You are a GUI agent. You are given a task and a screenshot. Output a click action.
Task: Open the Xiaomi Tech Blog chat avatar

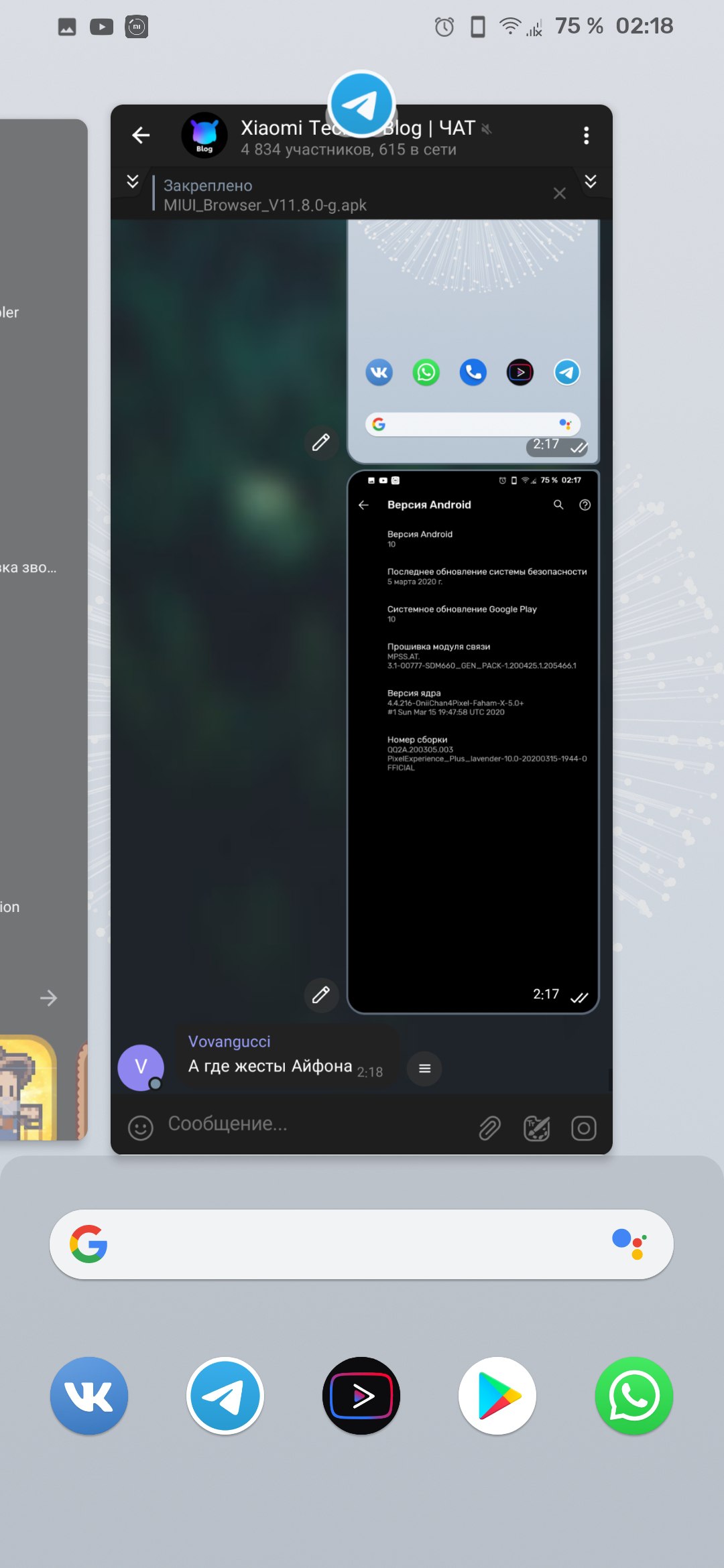point(204,135)
